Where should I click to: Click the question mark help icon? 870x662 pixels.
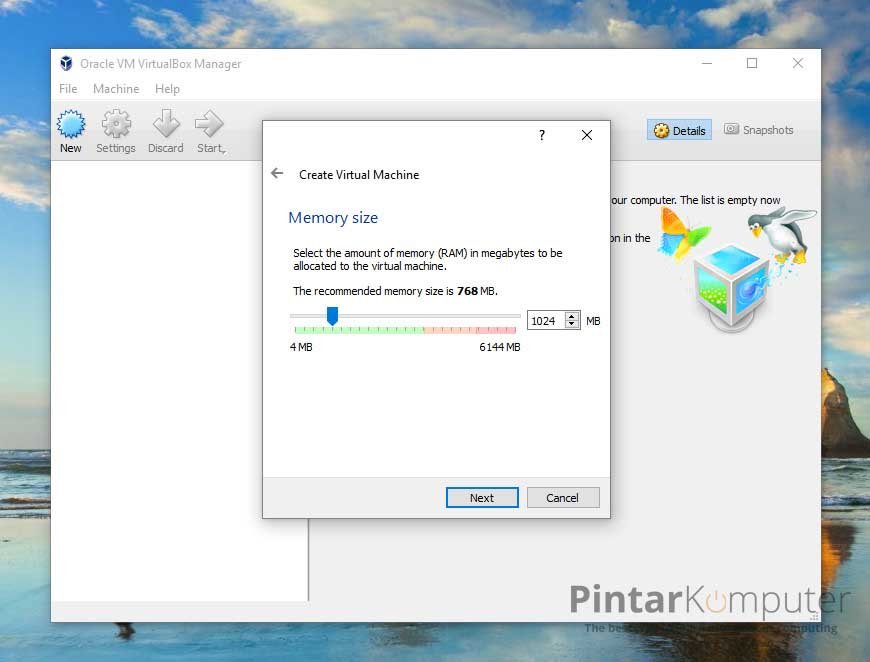pos(542,135)
